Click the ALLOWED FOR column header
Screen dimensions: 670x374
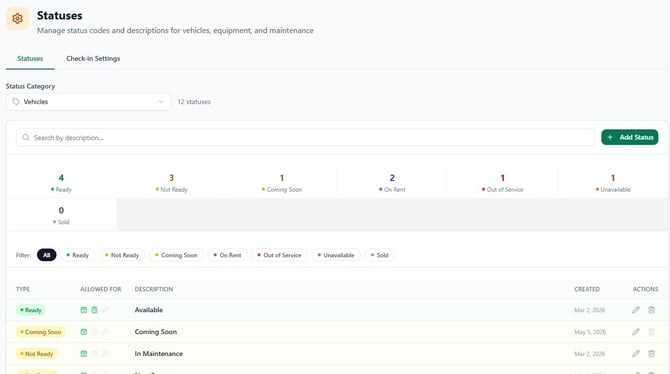(101, 289)
